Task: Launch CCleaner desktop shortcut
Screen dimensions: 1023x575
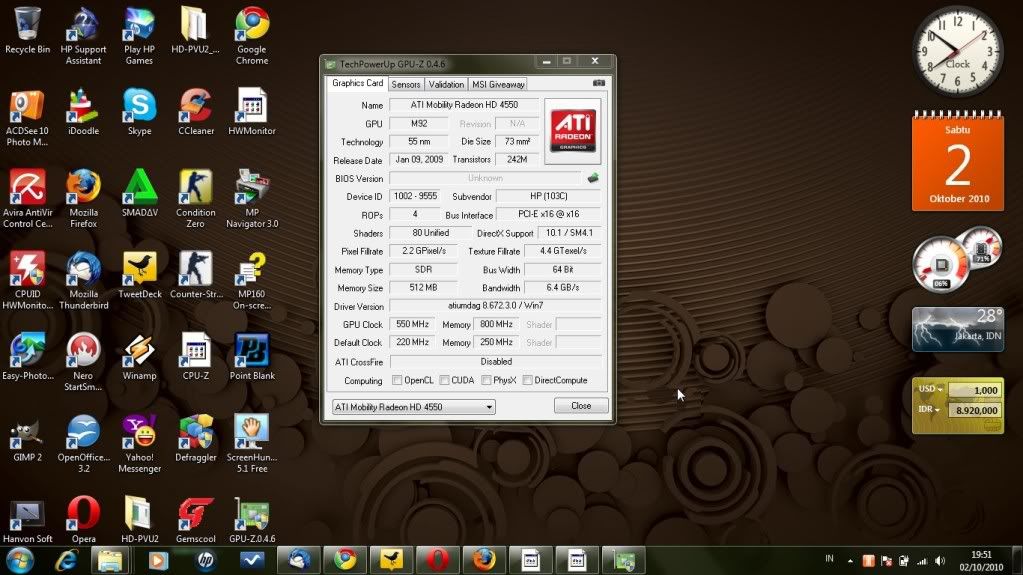Action: [x=196, y=112]
